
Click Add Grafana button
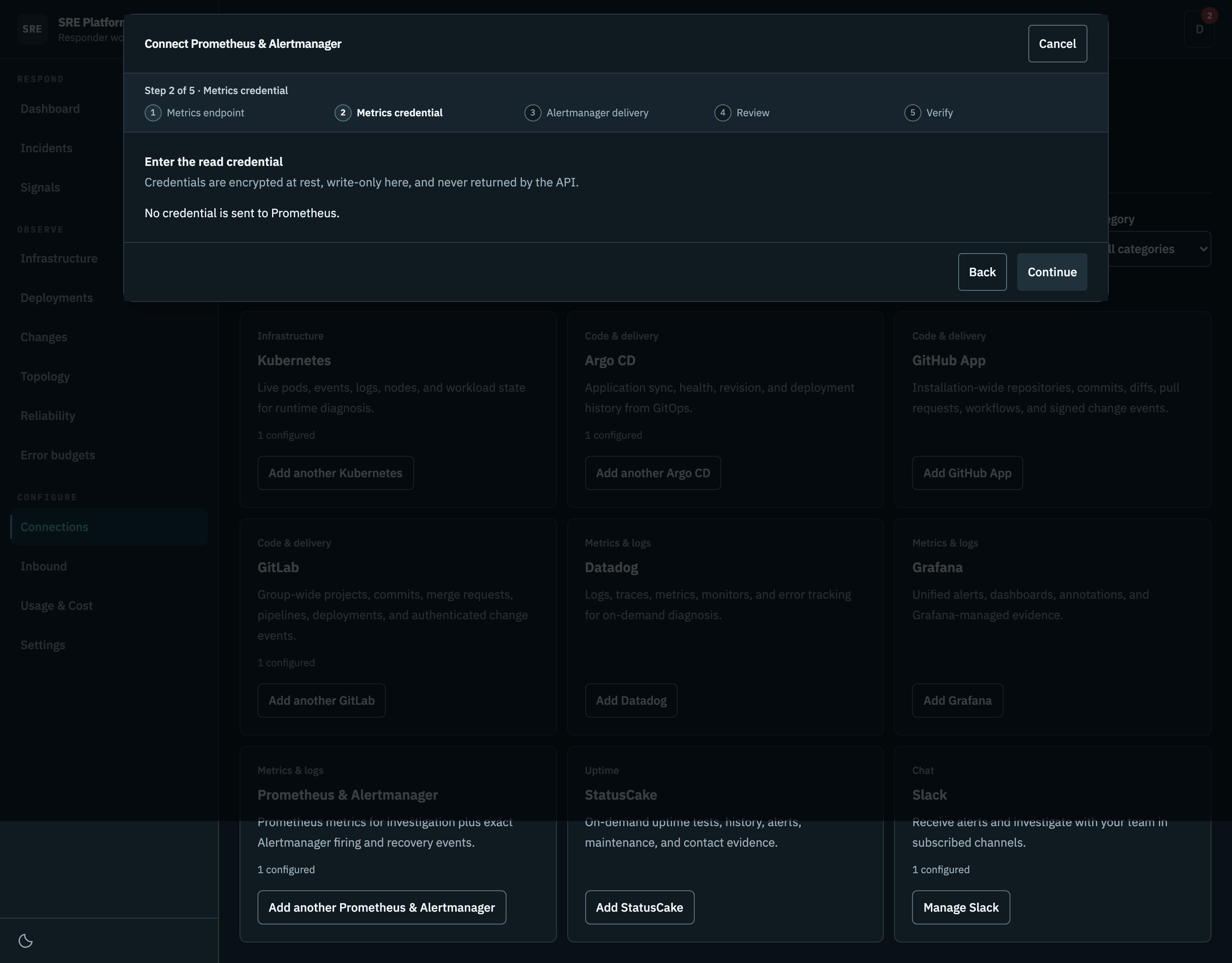coord(957,700)
